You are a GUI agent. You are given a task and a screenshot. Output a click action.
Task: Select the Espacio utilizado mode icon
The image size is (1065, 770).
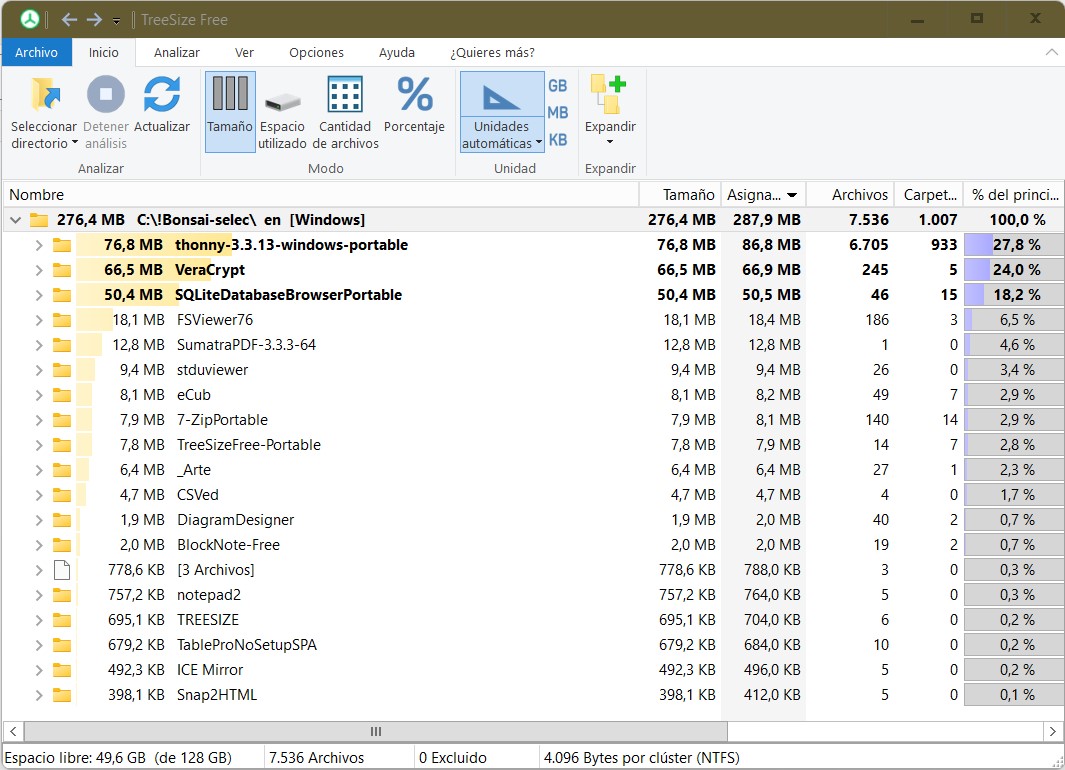tap(282, 102)
